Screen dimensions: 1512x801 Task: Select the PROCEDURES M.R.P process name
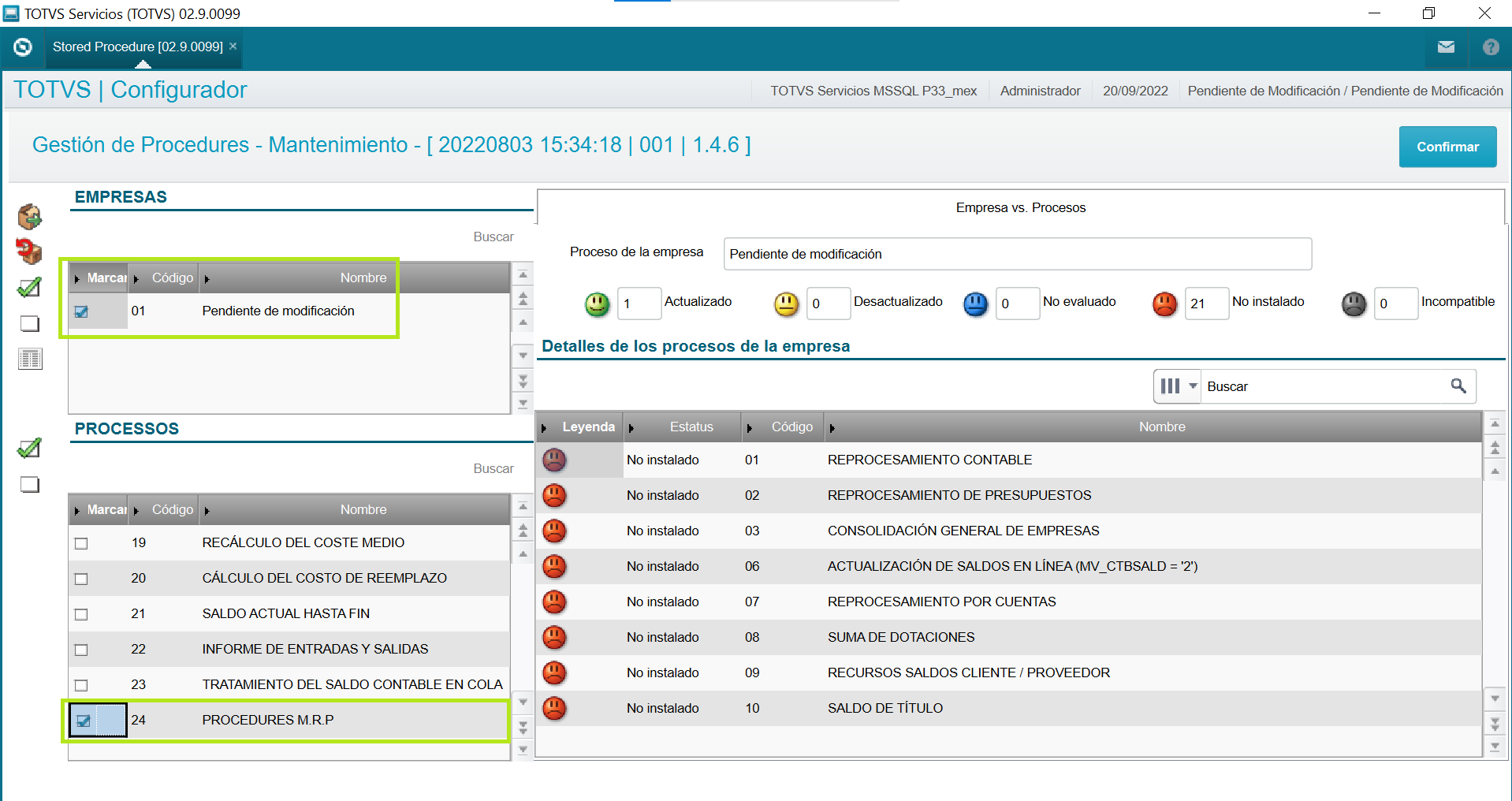[268, 720]
